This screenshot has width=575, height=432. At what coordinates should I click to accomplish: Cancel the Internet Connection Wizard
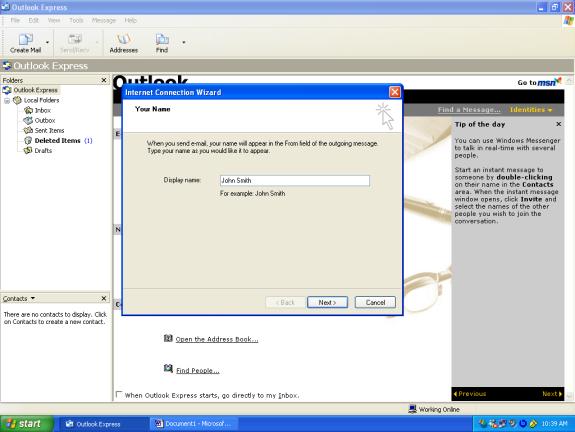coord(375,302)
